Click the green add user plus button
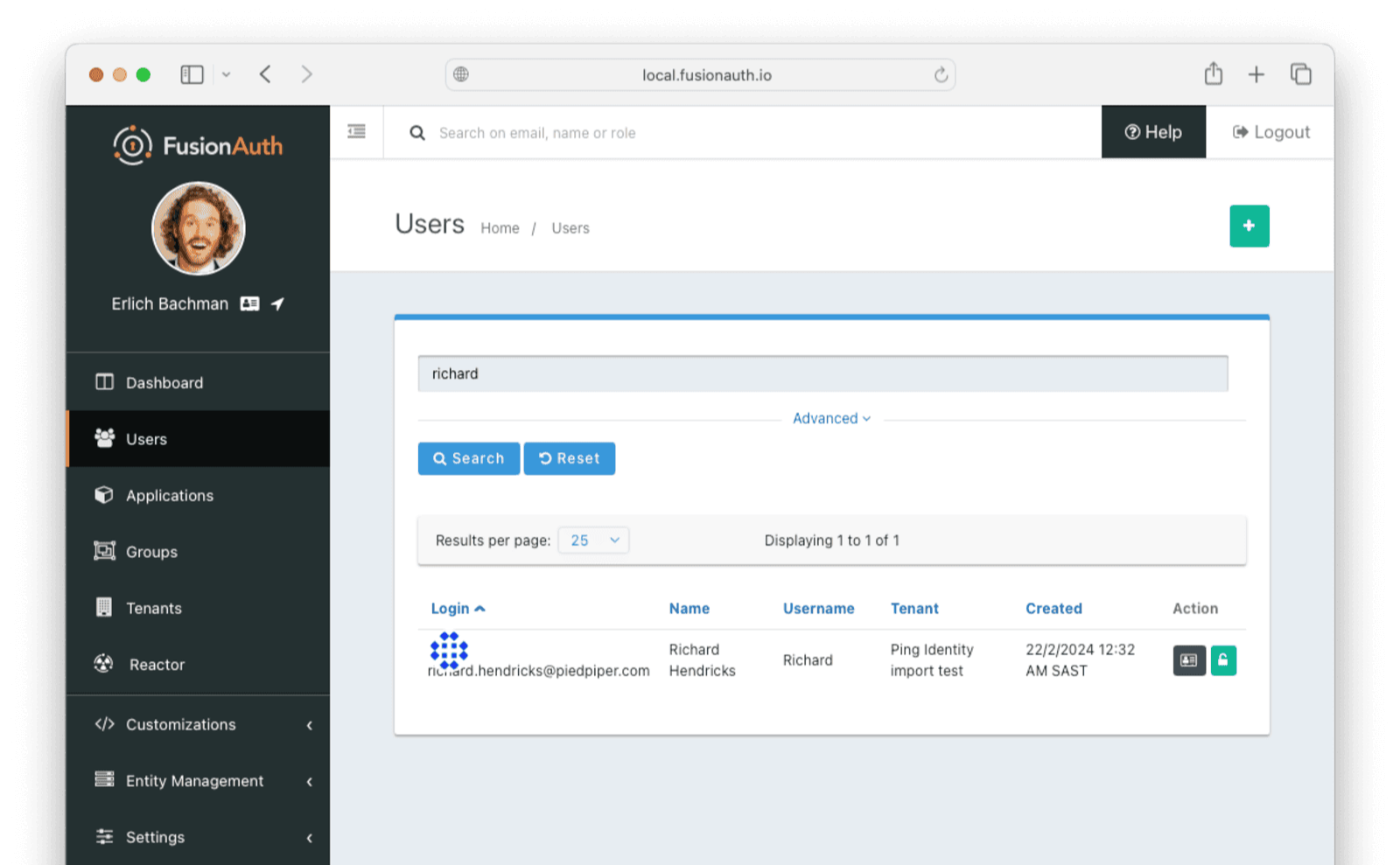The image size is (1400, 865). (1249, 226)
